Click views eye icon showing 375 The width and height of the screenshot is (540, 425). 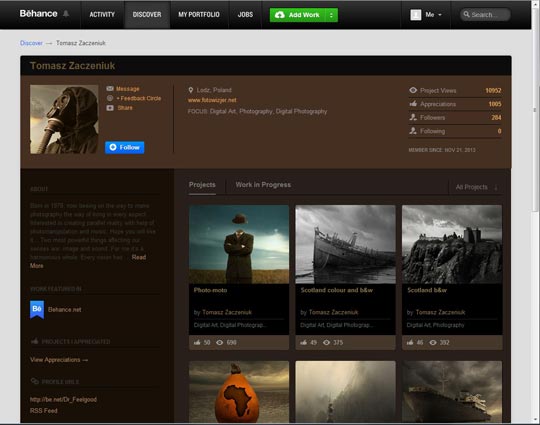tap(326, 342)
